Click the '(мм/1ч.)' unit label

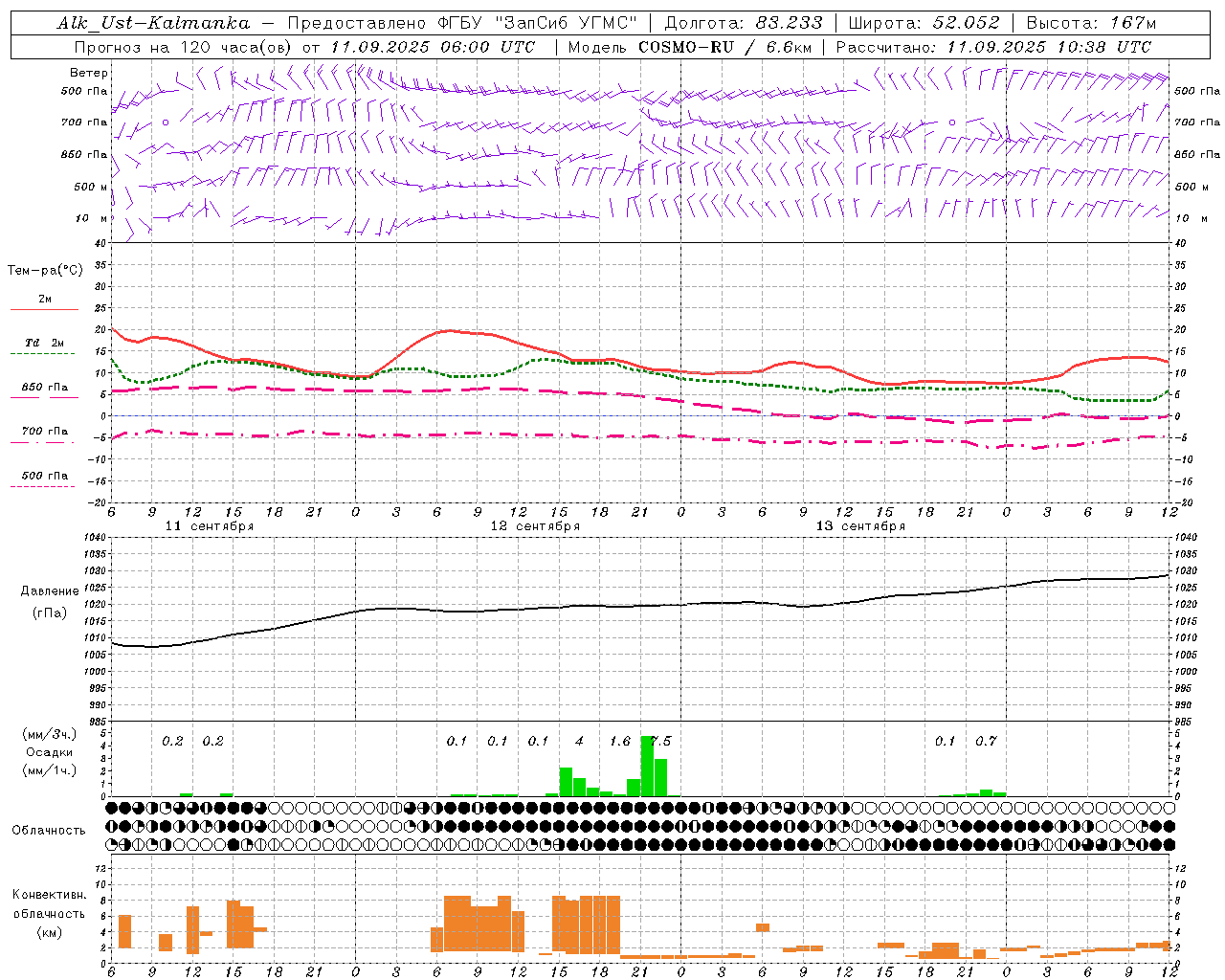[50, 770]
